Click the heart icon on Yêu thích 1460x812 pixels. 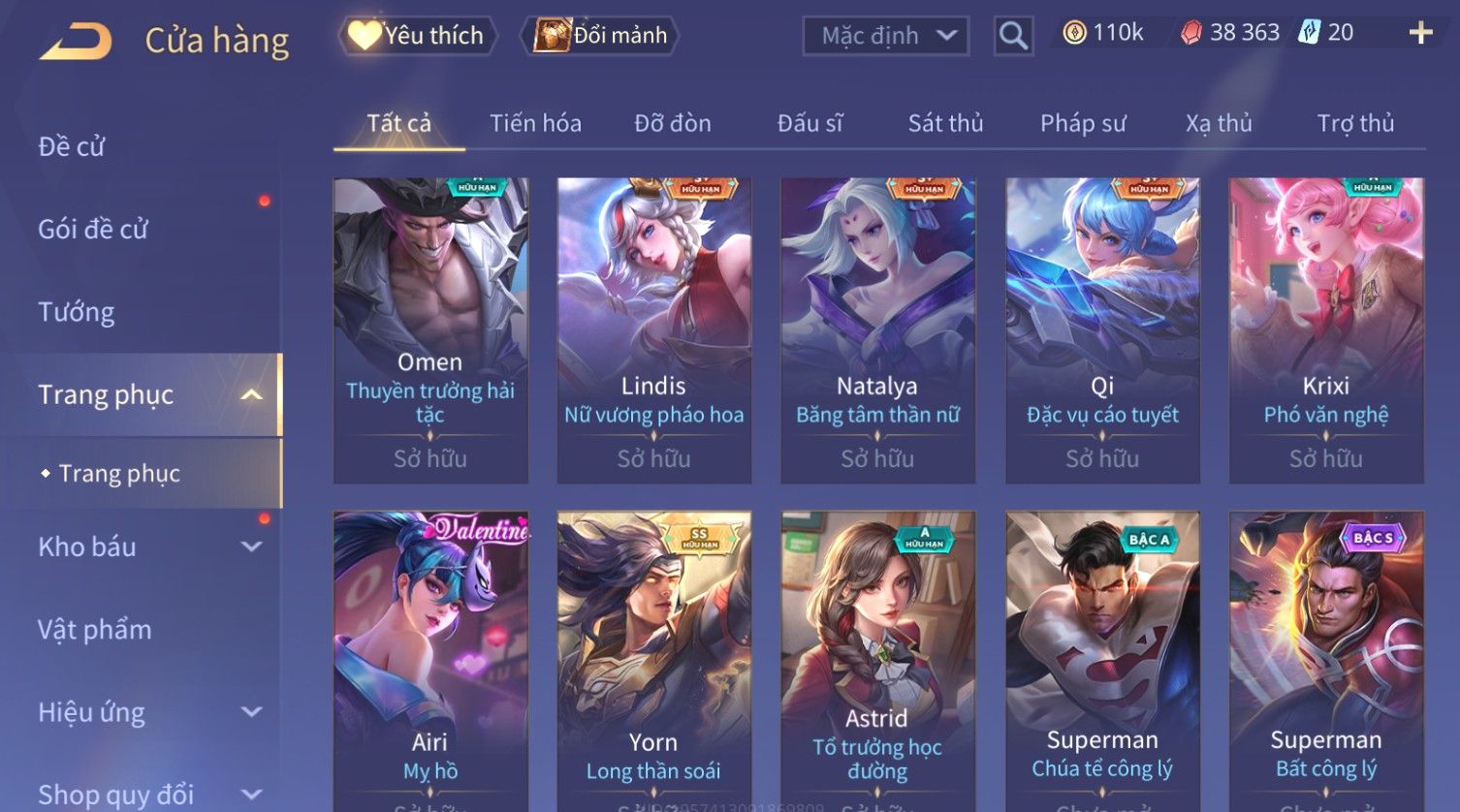tap(365, 36)
